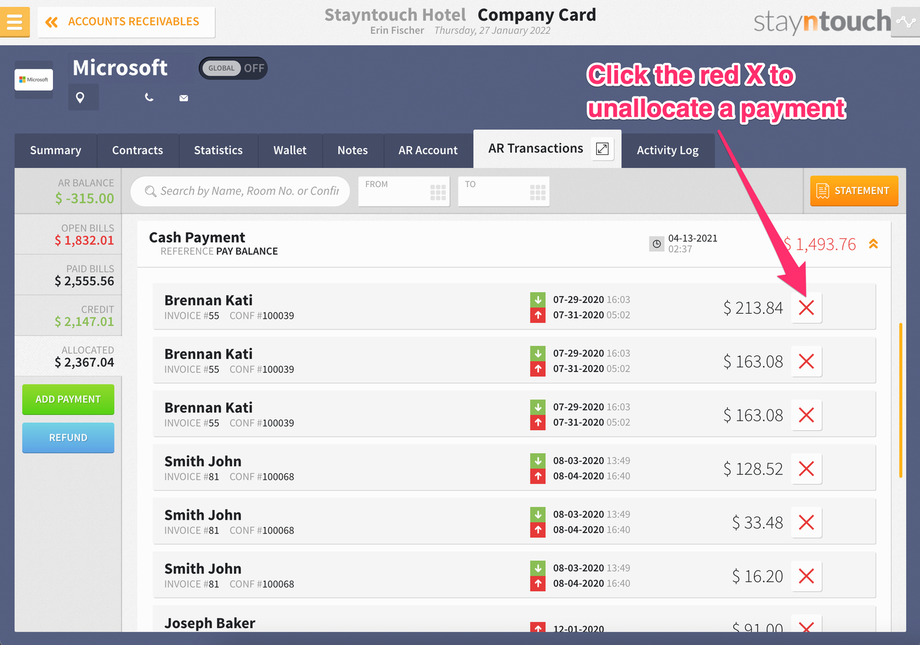Open the FROM date calendar picker
This screenshot has width=920, height=645.
(438, 193)
